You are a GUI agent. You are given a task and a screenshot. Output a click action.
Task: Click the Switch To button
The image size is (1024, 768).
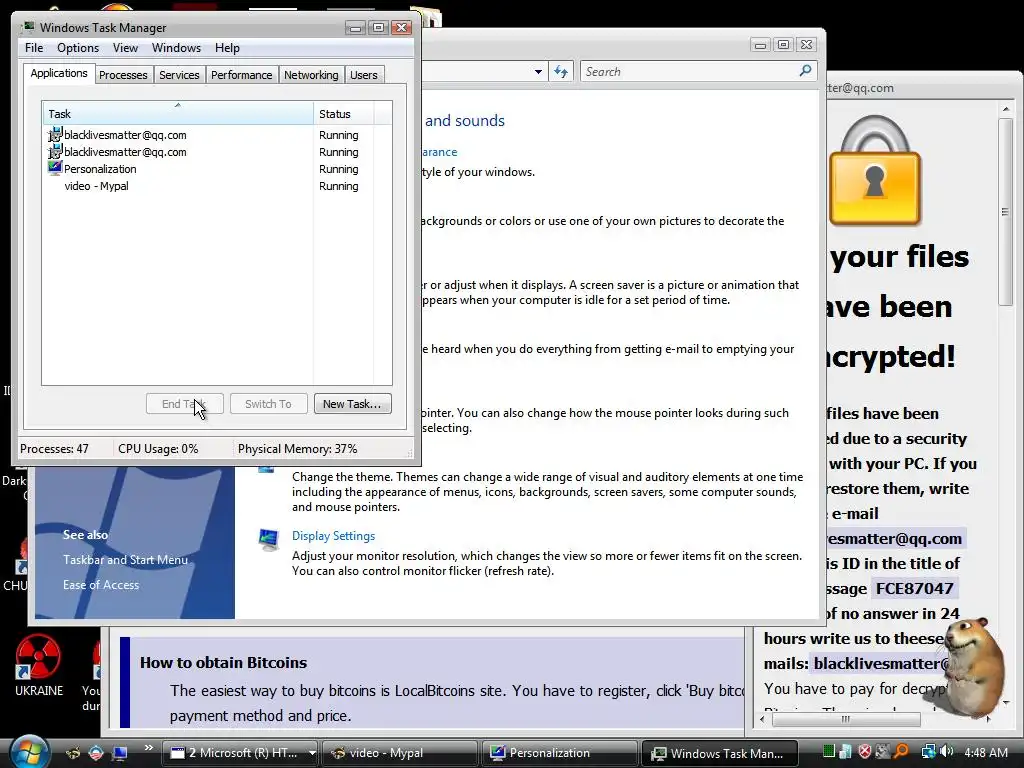pyautogui.click(x=268, y=404)
